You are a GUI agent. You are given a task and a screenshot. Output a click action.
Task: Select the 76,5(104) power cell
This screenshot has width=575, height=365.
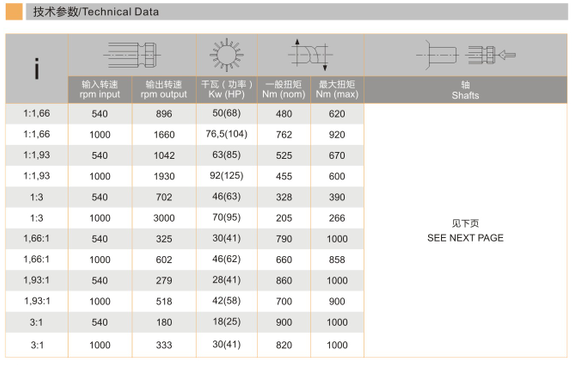(x=227, y=134)
